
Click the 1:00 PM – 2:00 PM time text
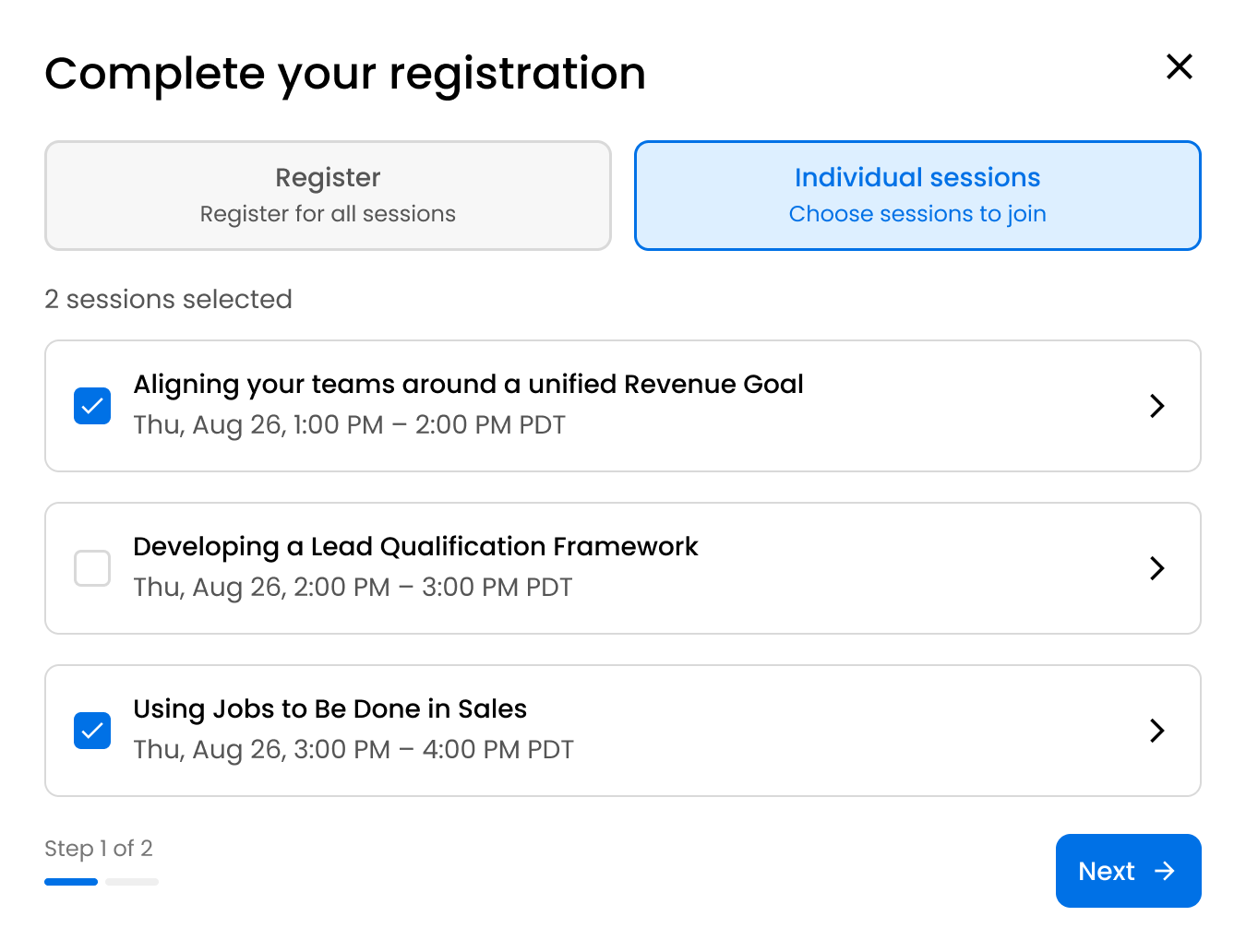click(349, 425)
